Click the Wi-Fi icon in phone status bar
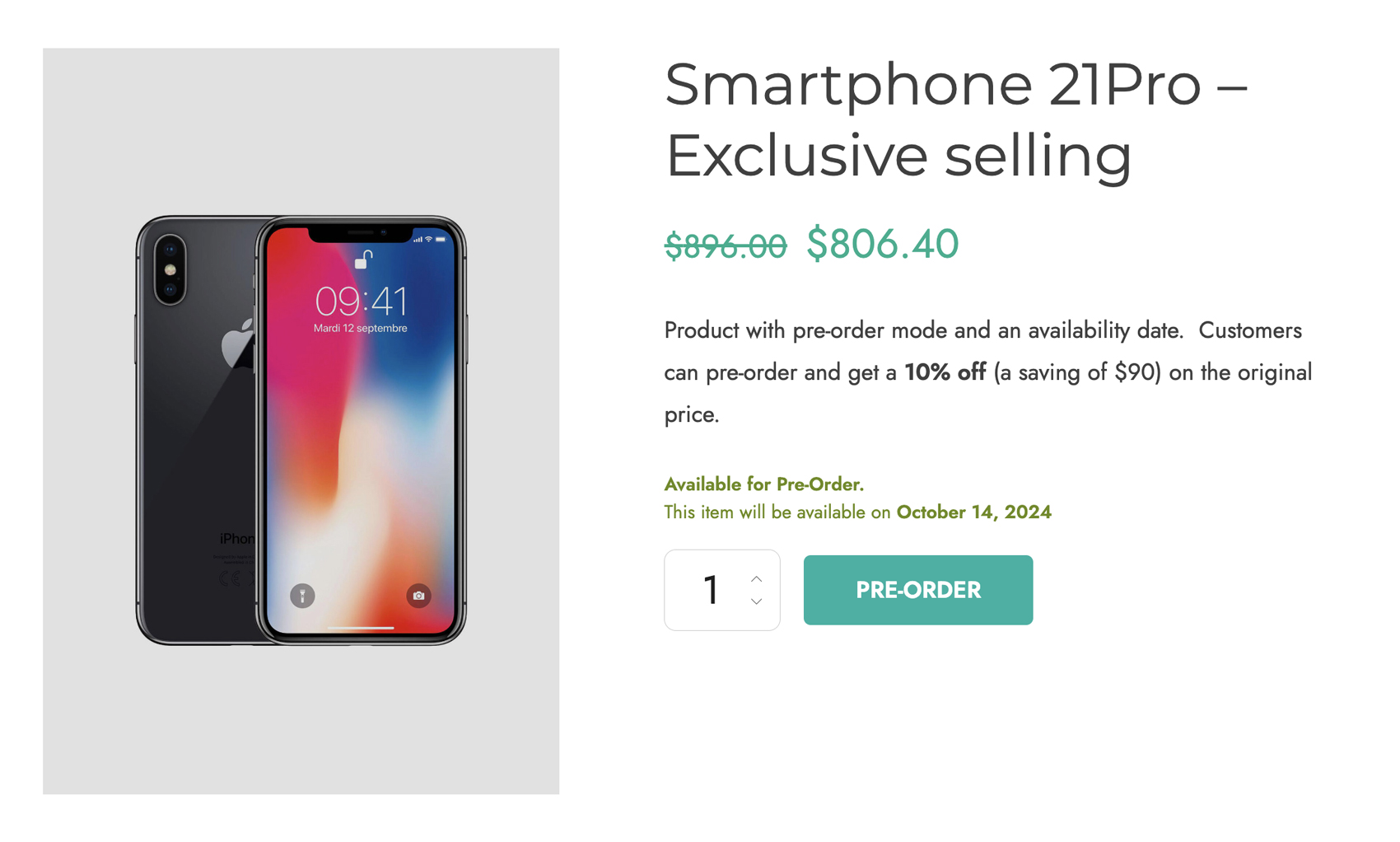 tap(428, 239)
